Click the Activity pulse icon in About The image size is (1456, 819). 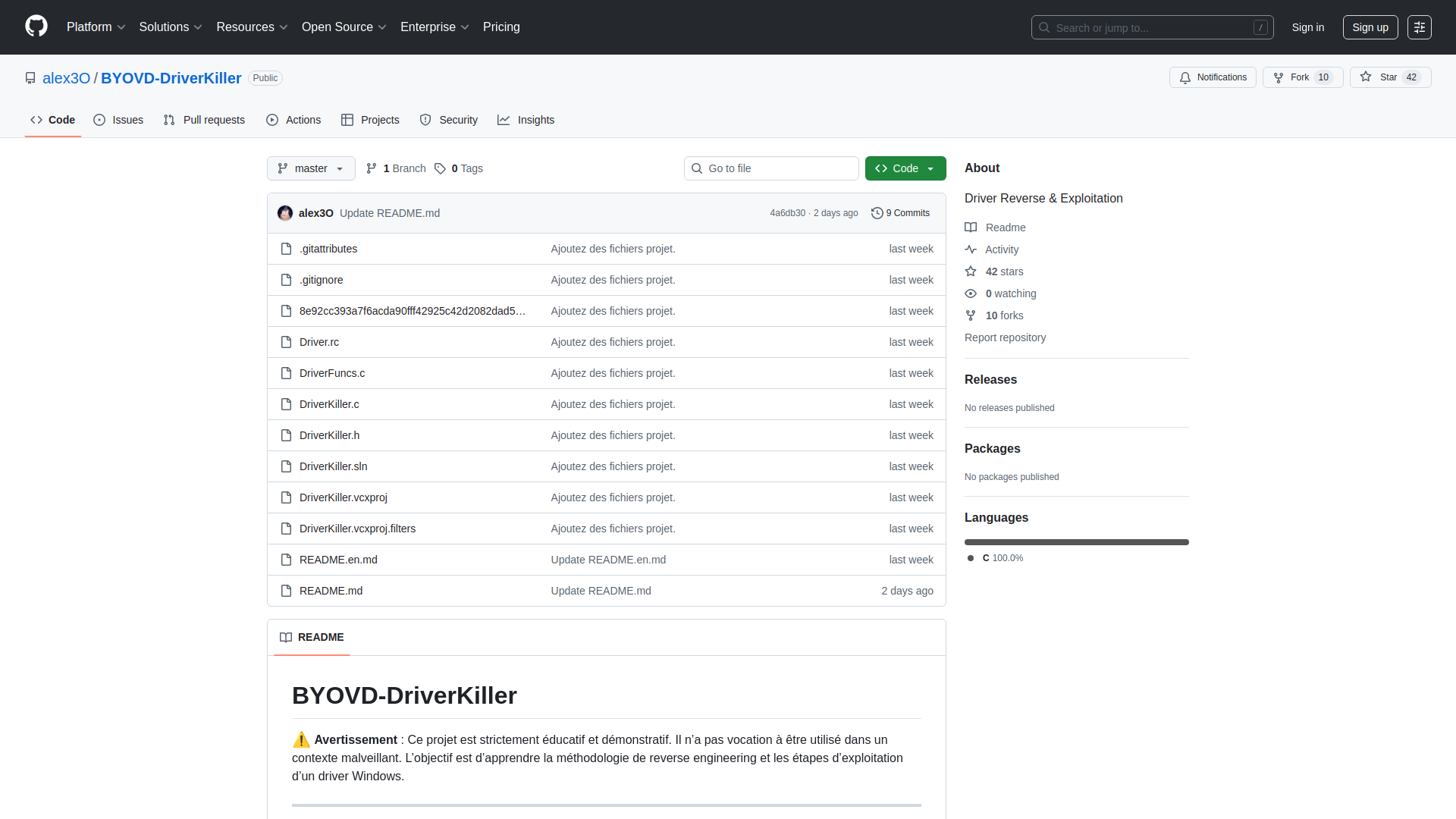[971, 249]
